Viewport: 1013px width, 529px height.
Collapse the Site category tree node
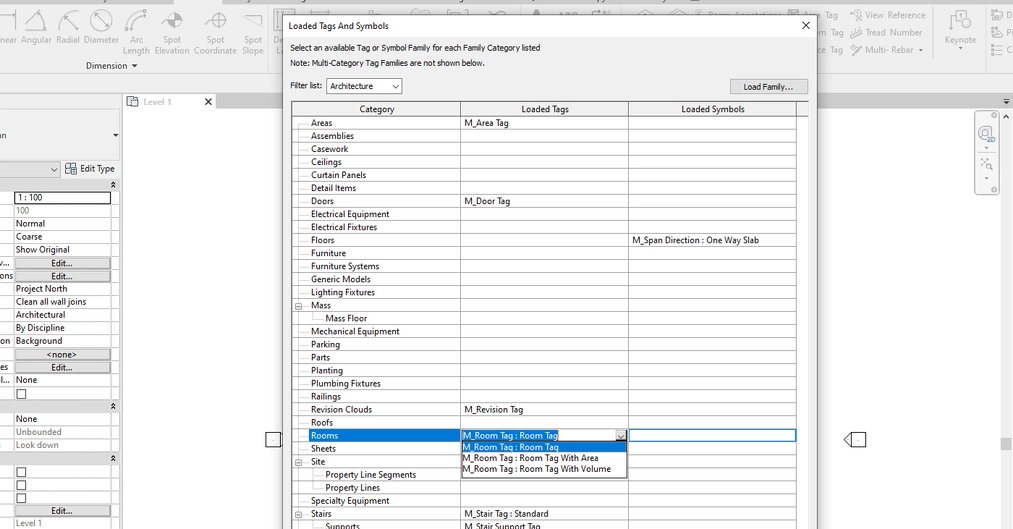[298, 462]
